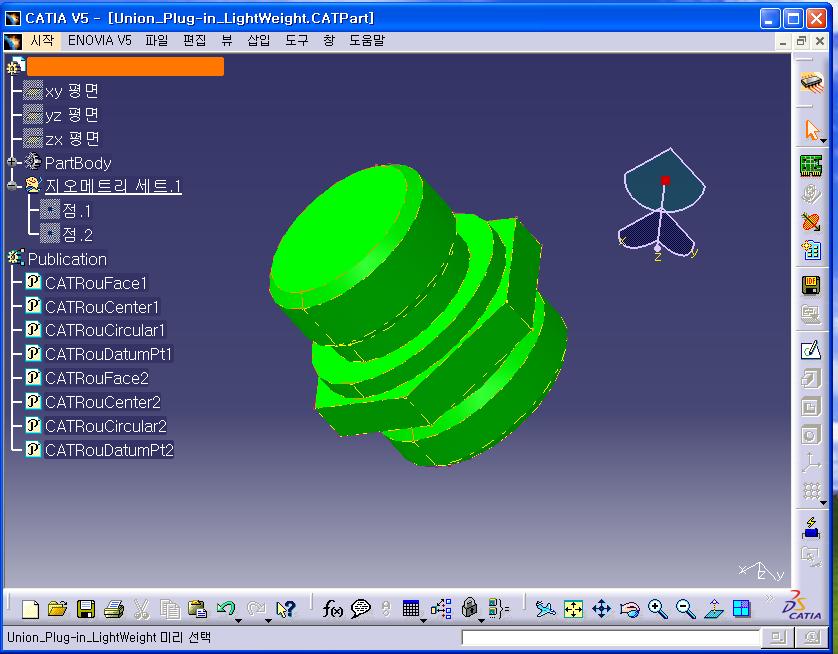Select CATRouFace1 in the Publication tree
Screen dimensions: 838x654
point(96,283)
